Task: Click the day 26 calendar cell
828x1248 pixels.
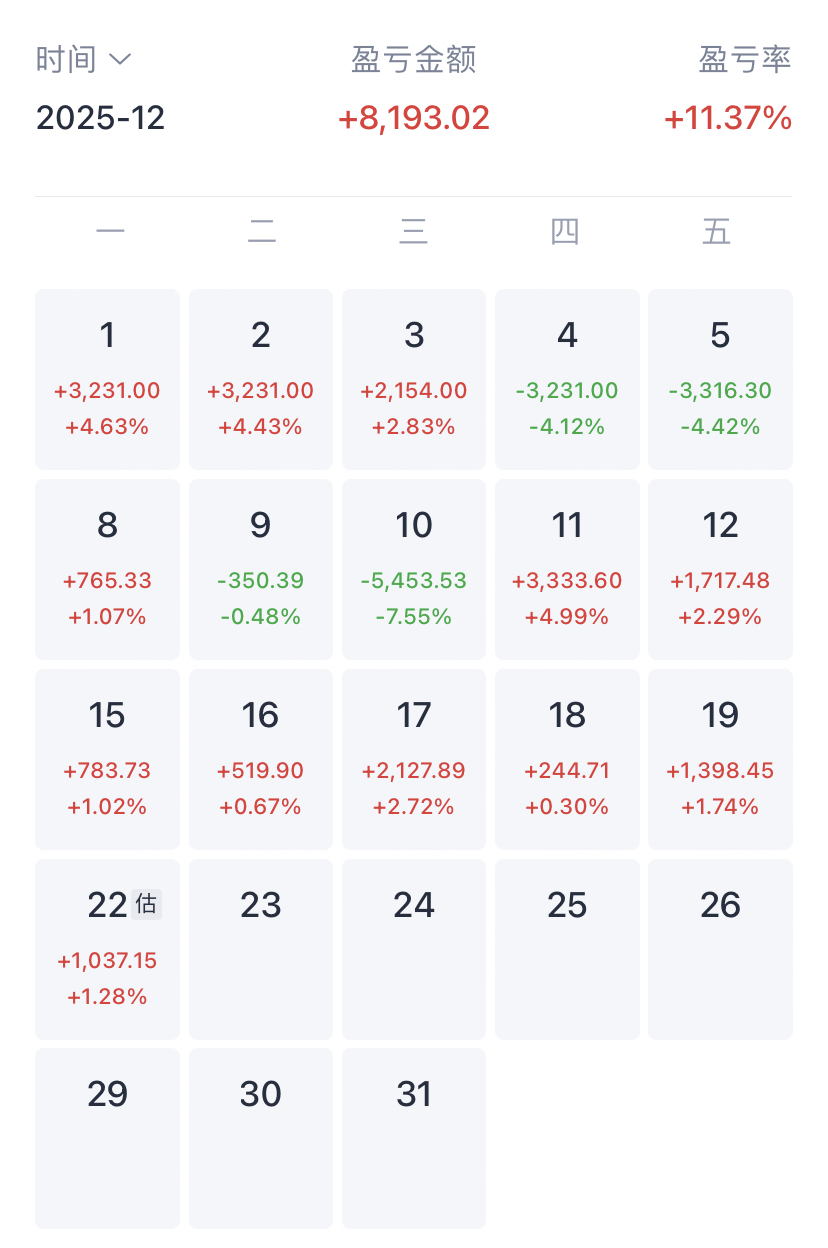Action: [720, 949]
